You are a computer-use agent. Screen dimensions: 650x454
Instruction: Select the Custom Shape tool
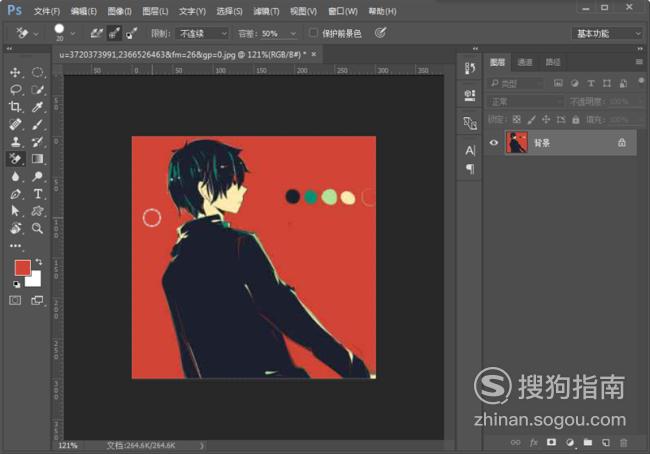tap(37, 211)
